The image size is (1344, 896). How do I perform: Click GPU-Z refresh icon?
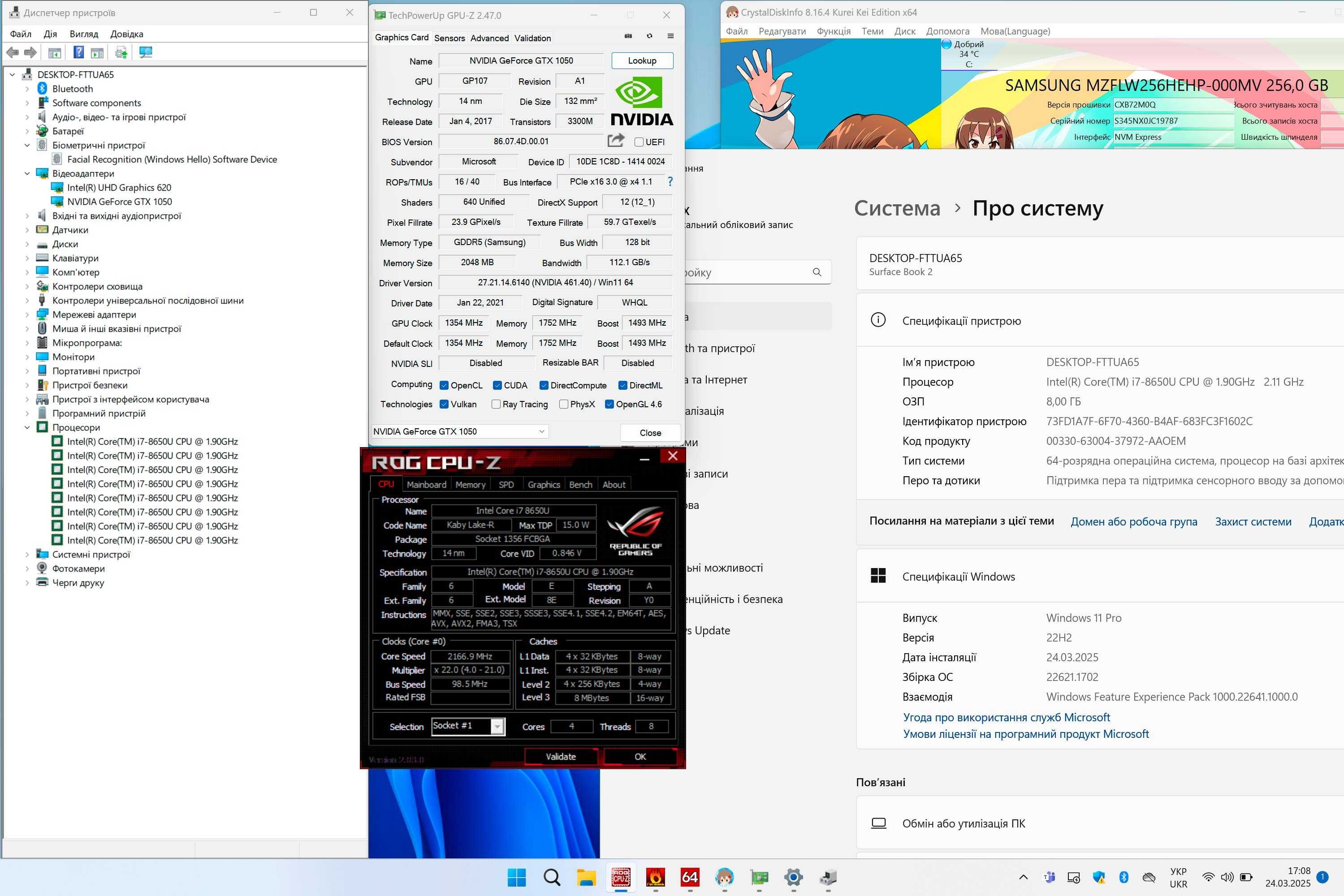click(x=649, y=36)
